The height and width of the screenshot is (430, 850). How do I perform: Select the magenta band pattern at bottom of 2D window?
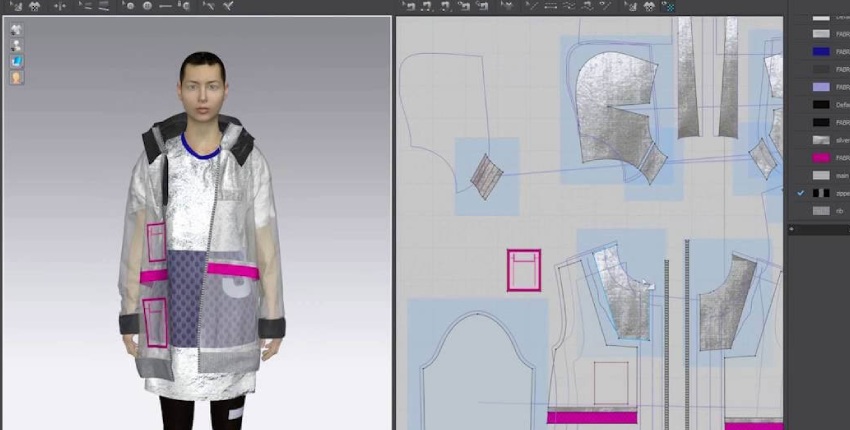592,417
